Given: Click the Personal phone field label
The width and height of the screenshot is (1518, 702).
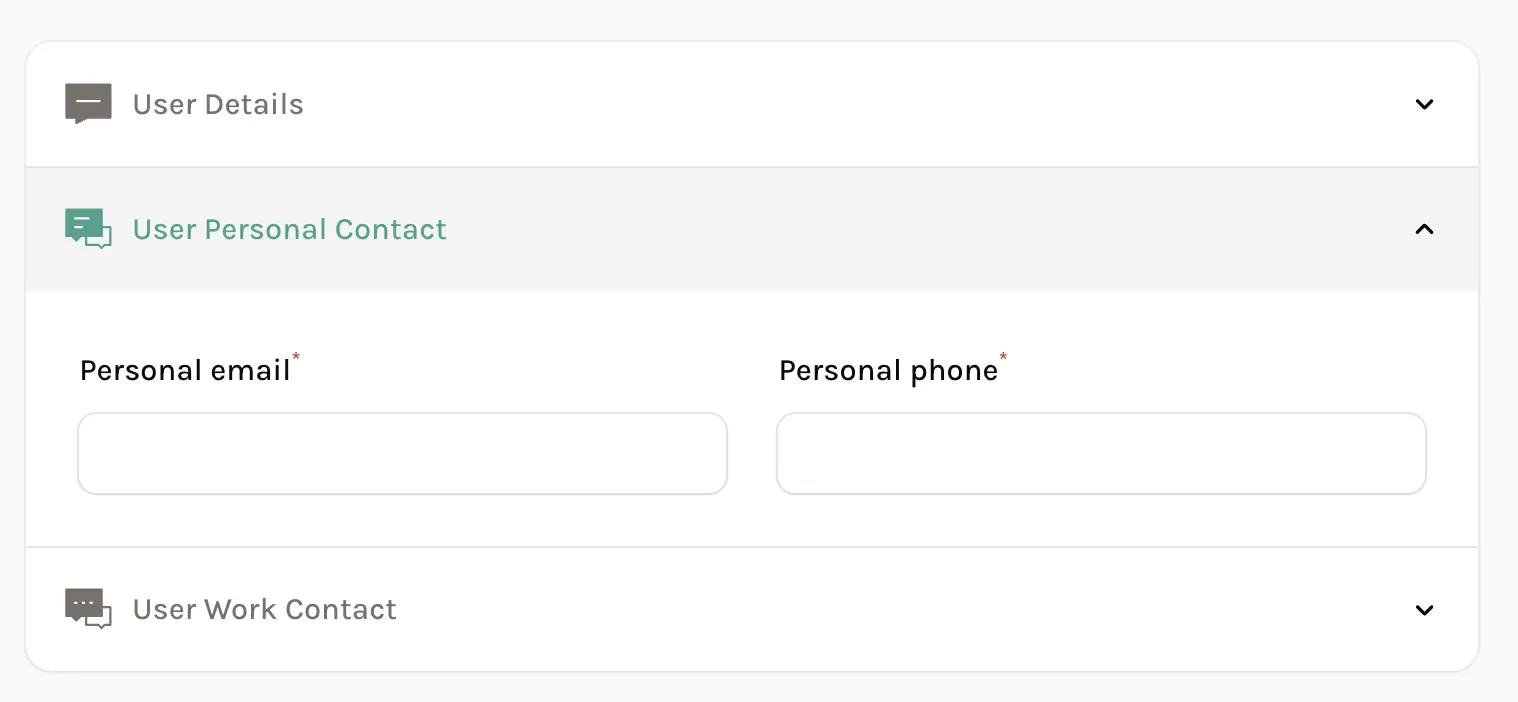Looking at the screenshot, I should coord(888,371).
